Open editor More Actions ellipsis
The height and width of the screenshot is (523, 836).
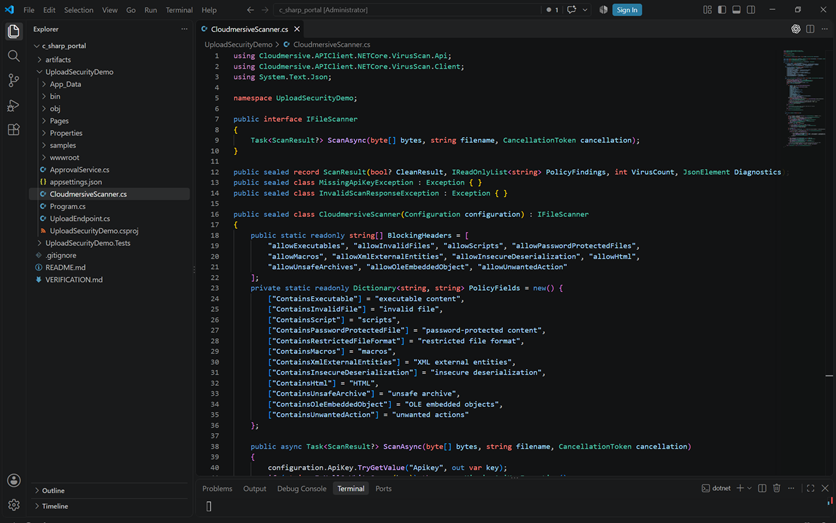point(824,29)
